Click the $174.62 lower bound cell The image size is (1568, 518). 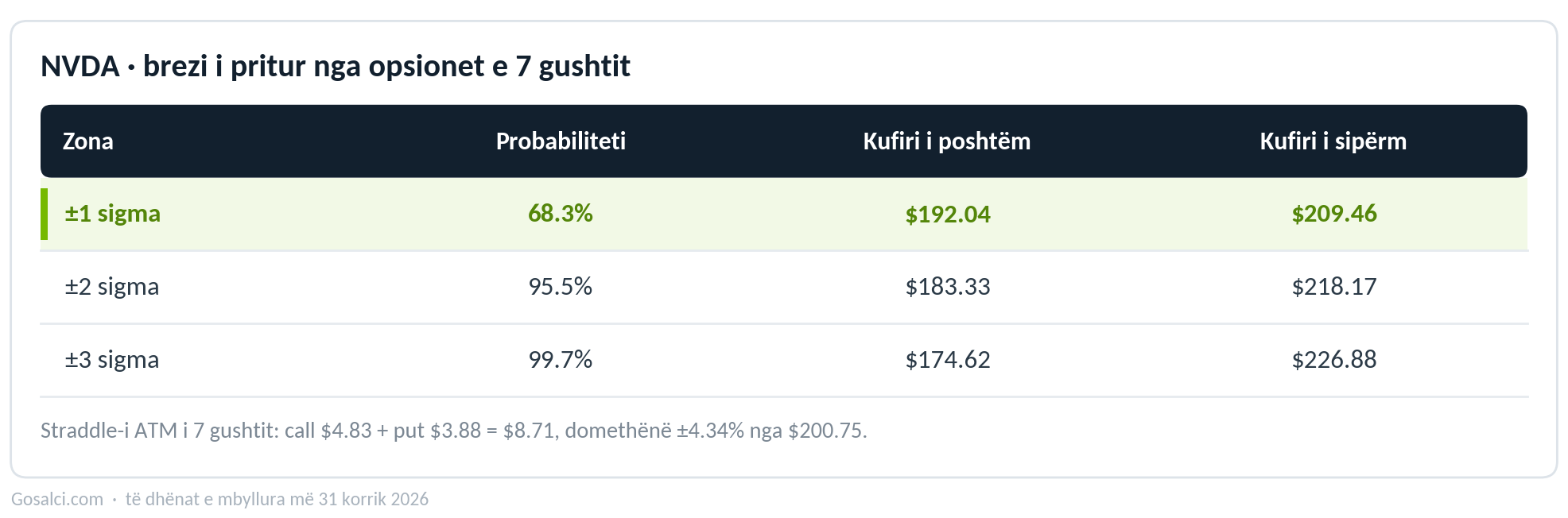pyautogui.click(x=948, y=360)
